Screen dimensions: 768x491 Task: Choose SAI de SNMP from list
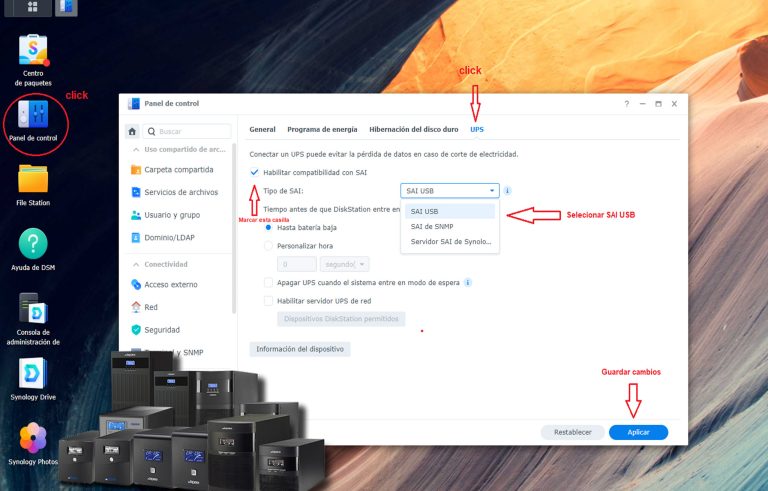click(431, 226)
